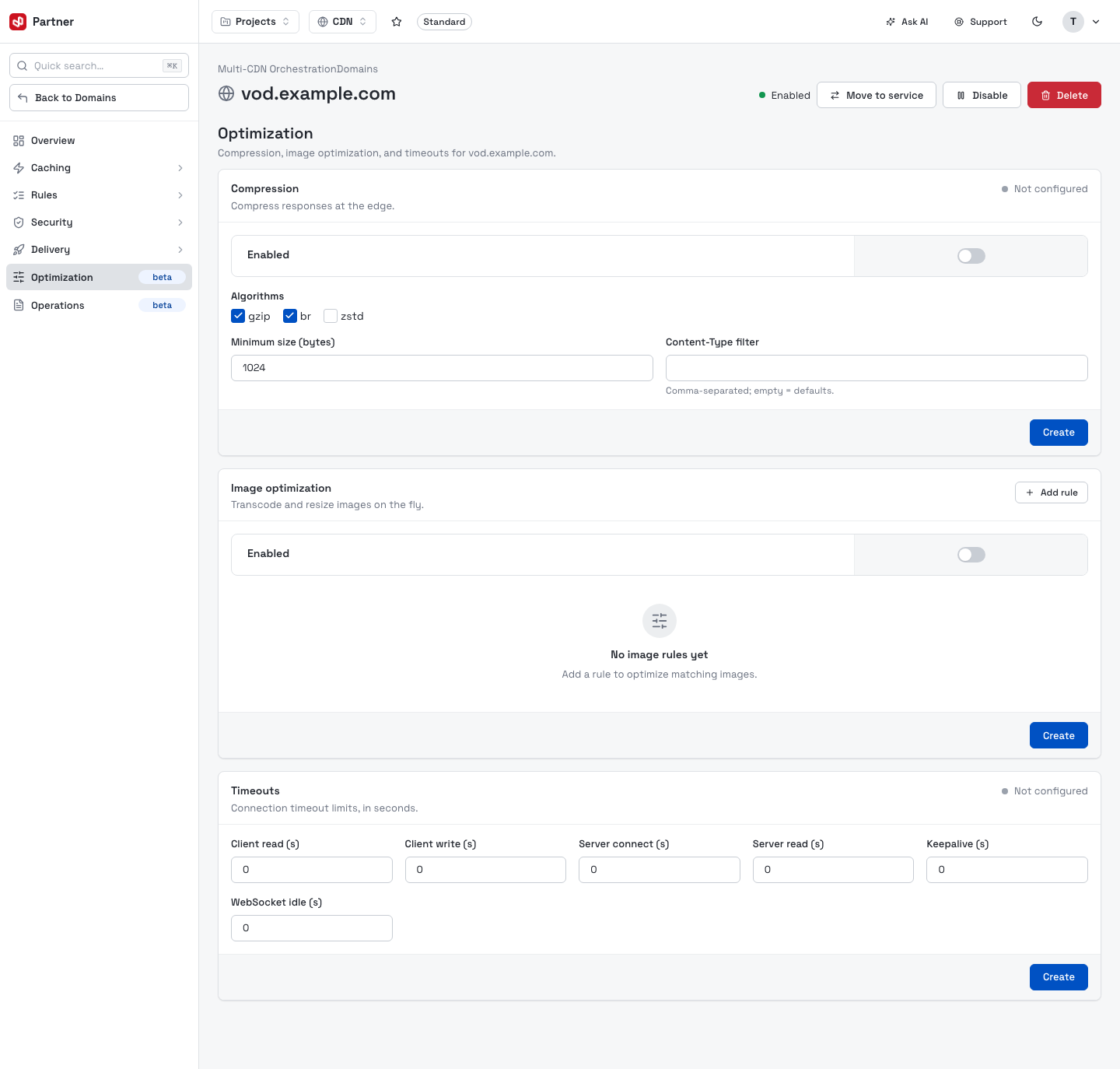Click the Quick search magnifier icon

[x=23, y=66]
